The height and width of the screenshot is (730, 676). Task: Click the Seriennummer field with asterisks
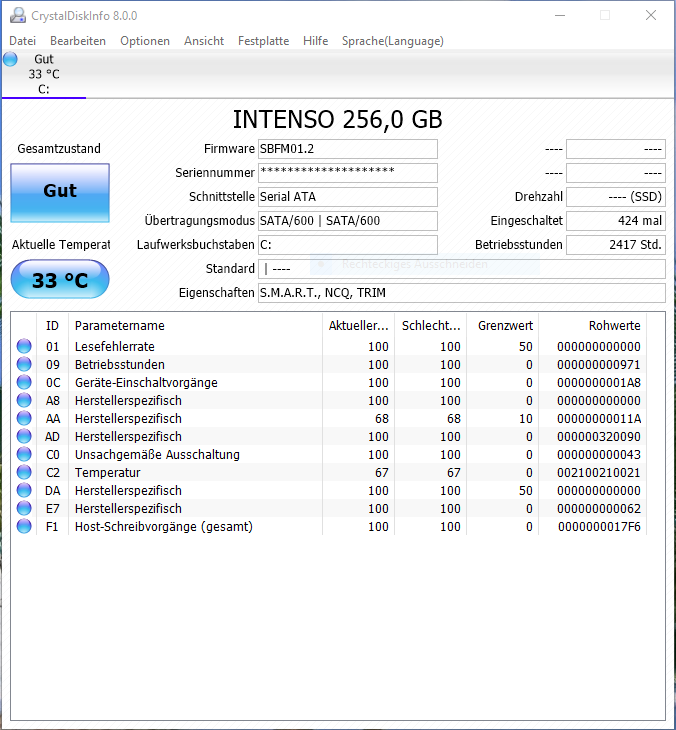point(348,173)
